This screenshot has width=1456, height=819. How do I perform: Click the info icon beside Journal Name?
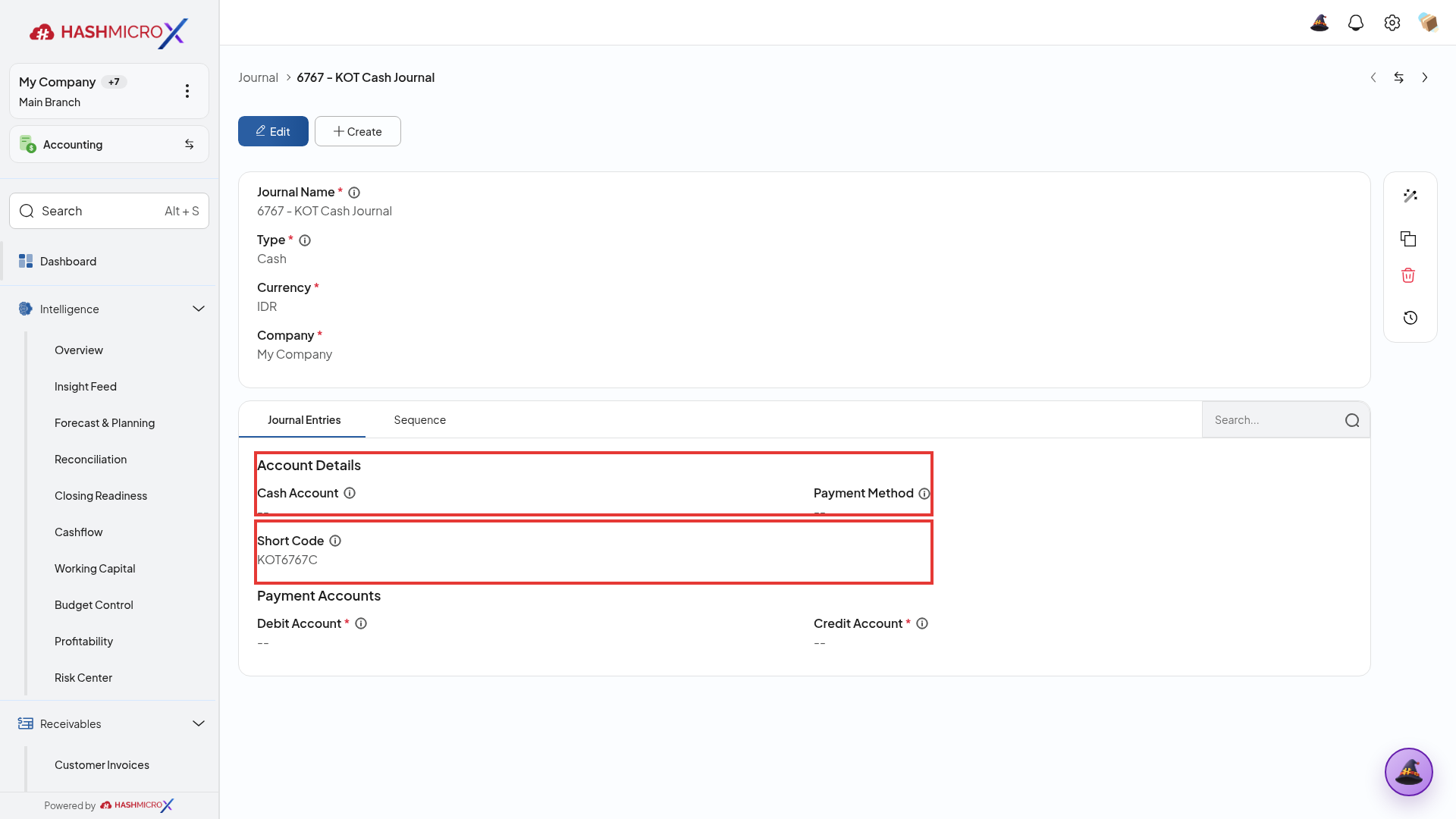[x=354, y=193]
